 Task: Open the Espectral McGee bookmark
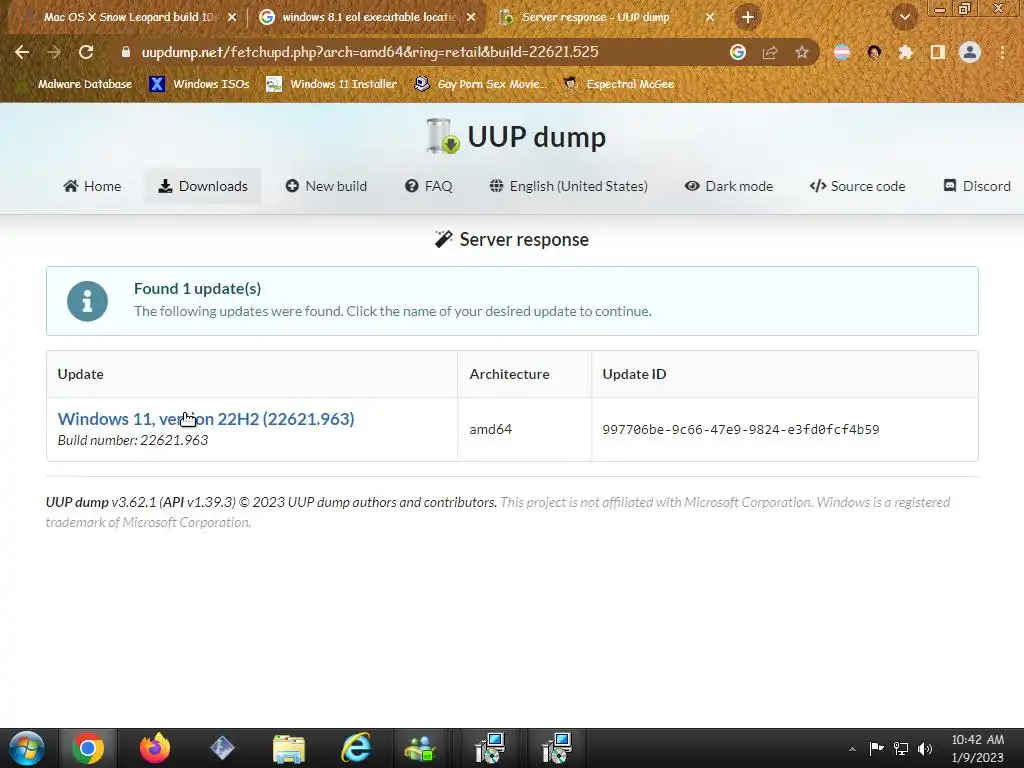point(618,84)
